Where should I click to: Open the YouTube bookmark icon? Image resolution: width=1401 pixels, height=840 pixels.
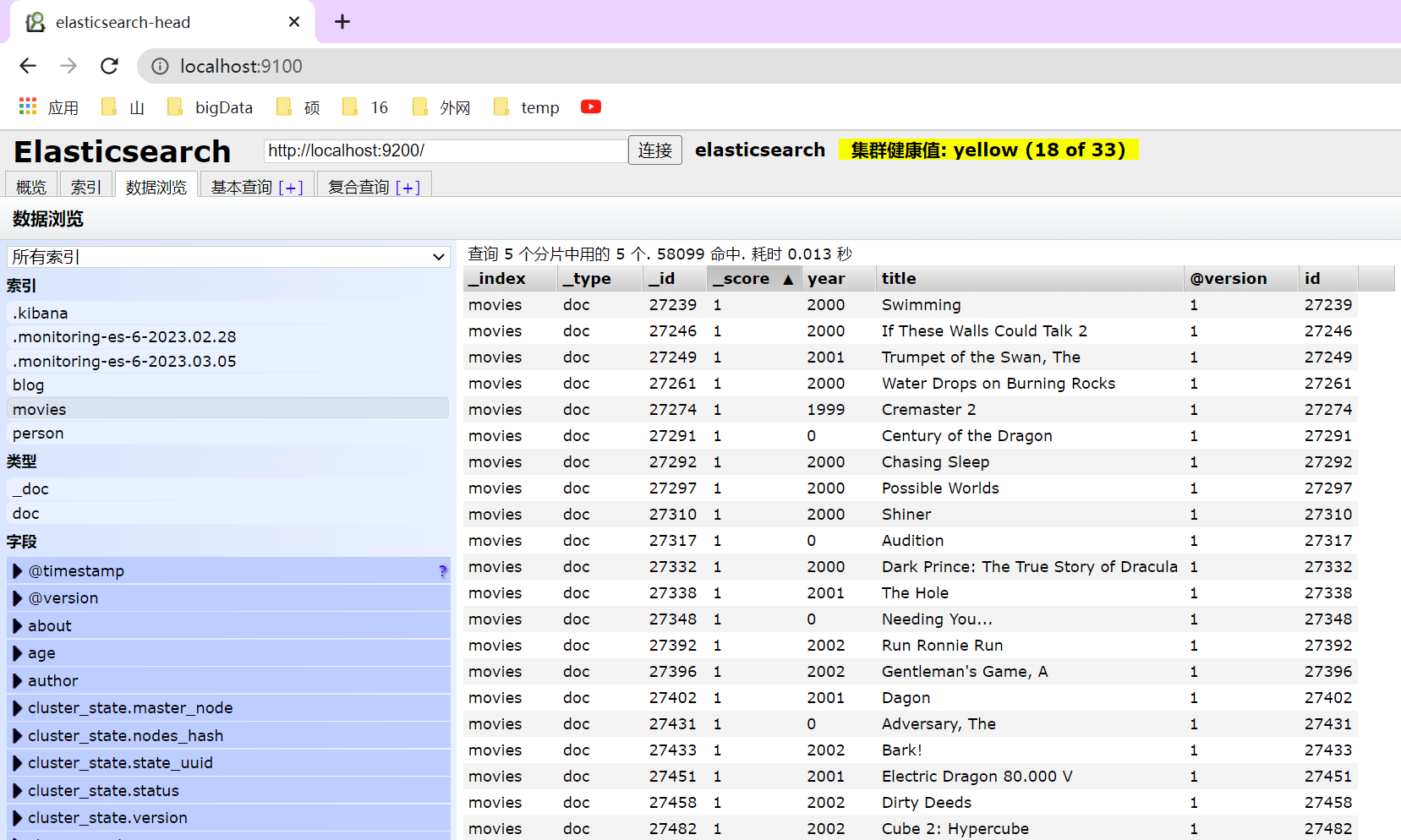pyautogui.click(x=591, y=106)
